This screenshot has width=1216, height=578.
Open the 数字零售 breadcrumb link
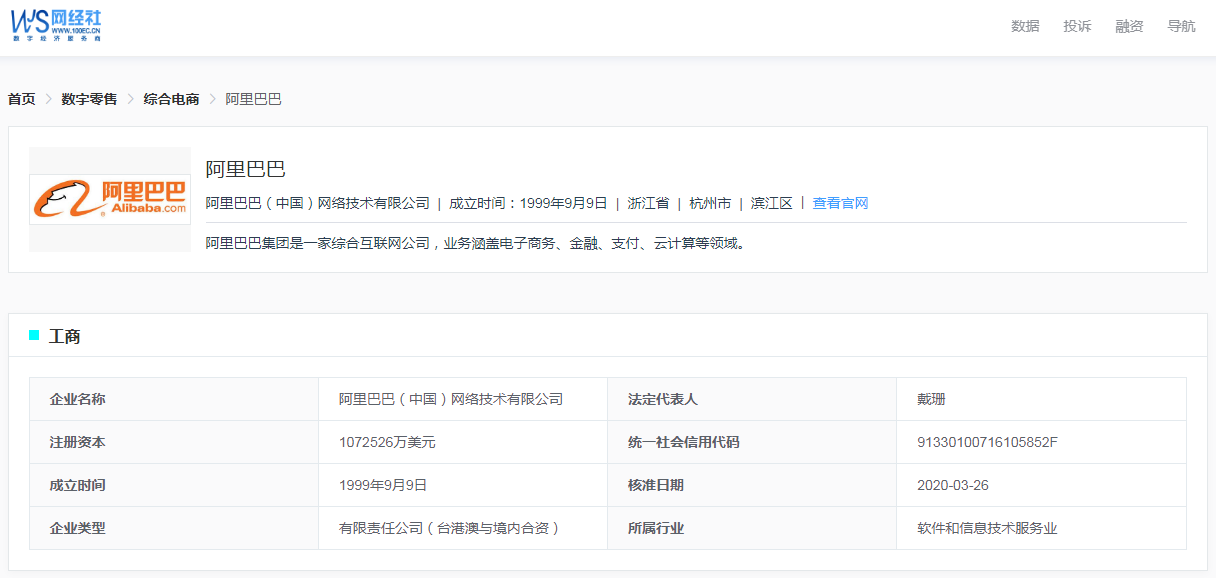point(89,99)
